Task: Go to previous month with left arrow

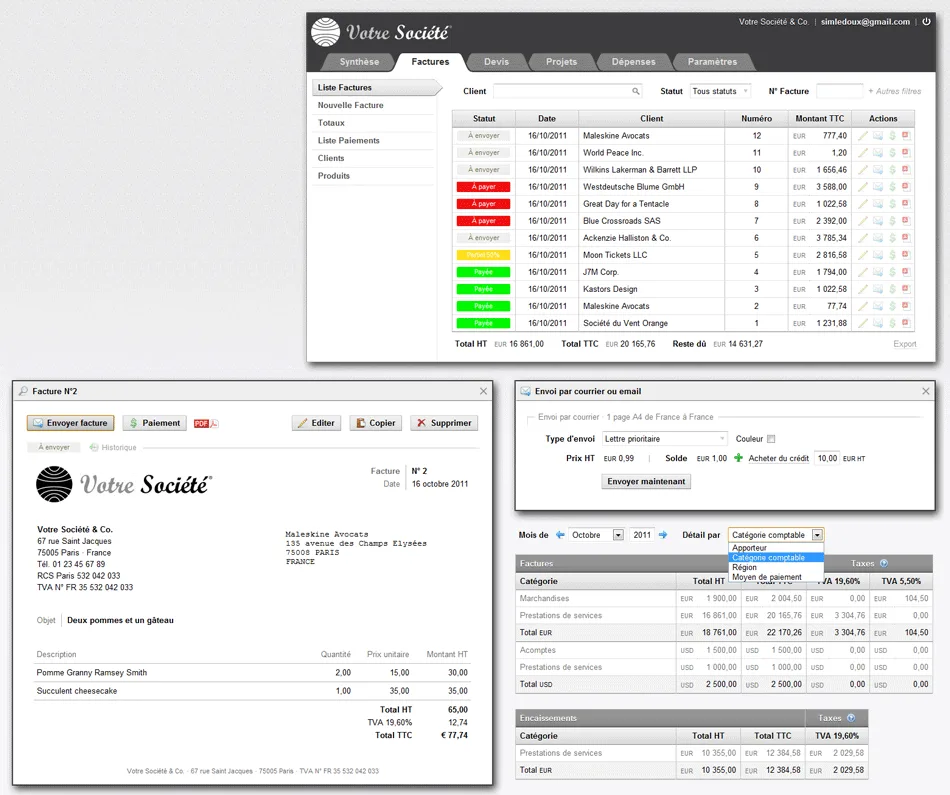Action: pos(560,535)
